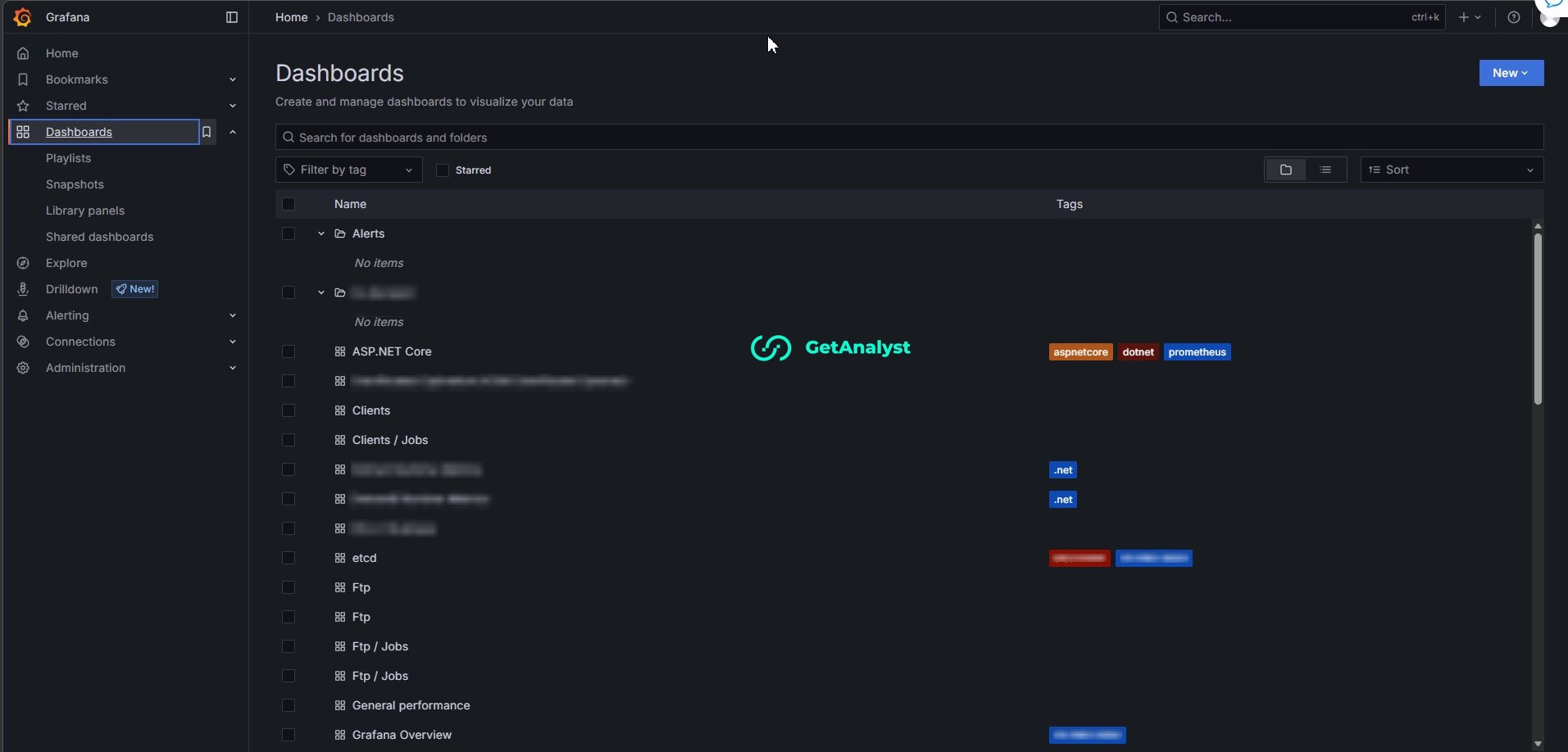Open the help question mark icon
The width and height of the screenshot is (1568, 752).
pos(1514,17)
